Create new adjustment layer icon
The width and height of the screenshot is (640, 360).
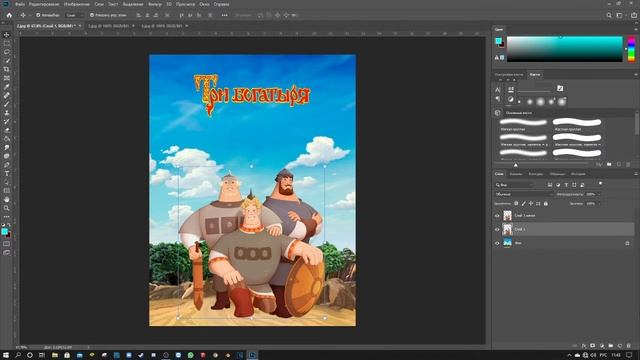point(602,346)
